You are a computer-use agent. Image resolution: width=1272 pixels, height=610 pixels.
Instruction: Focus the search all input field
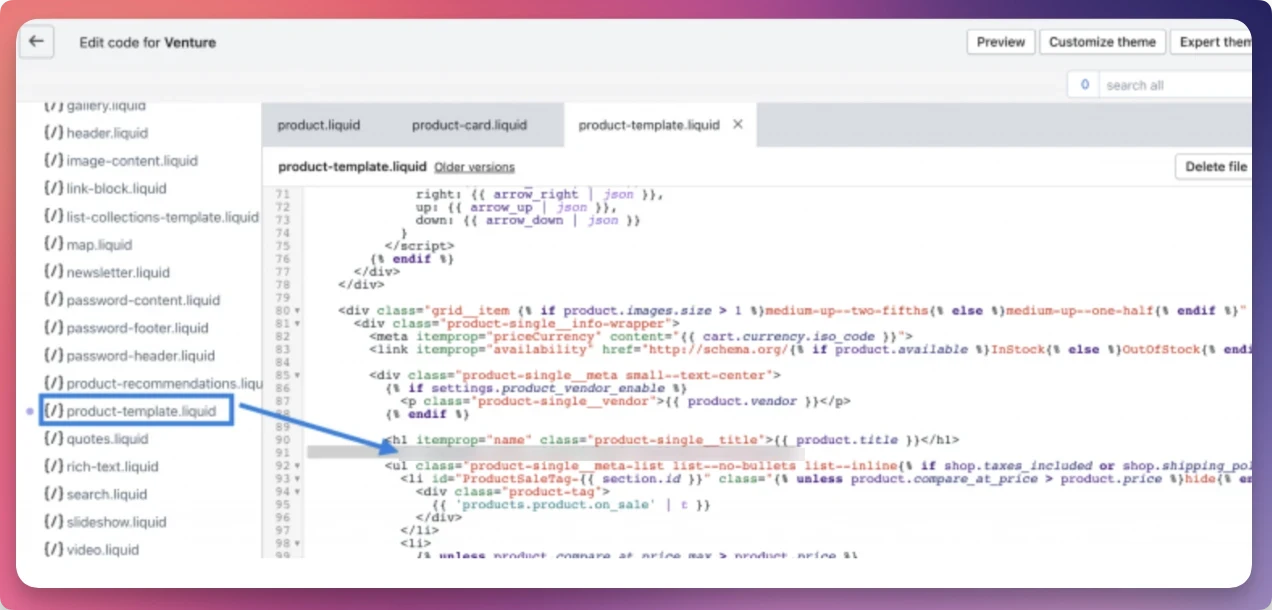pyautogui.click(x=1175, y=86)
